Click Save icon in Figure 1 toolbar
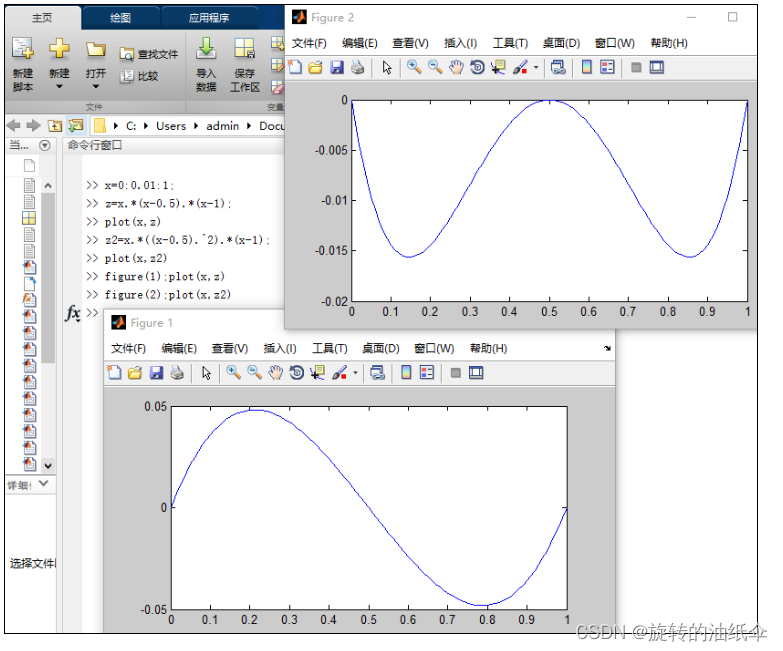 156,373
